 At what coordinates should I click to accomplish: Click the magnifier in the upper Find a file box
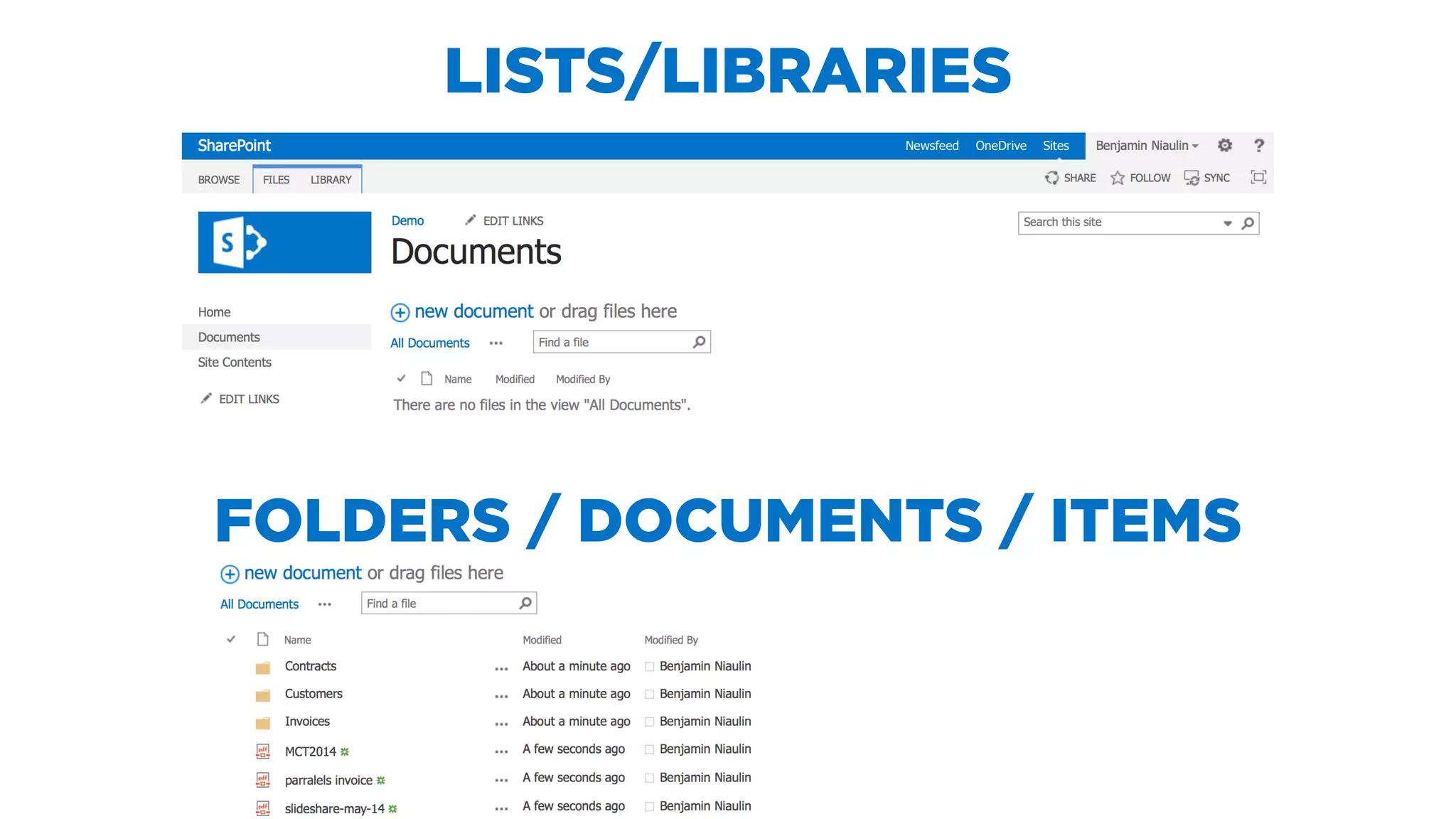pos(700,342)
